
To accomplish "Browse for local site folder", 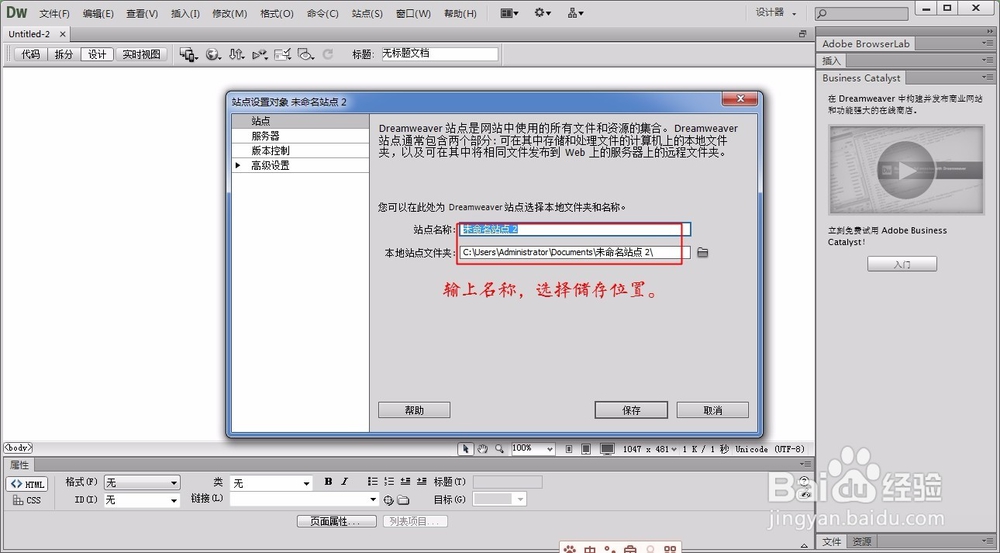I will pyautogui.click(x=702, y=253).
